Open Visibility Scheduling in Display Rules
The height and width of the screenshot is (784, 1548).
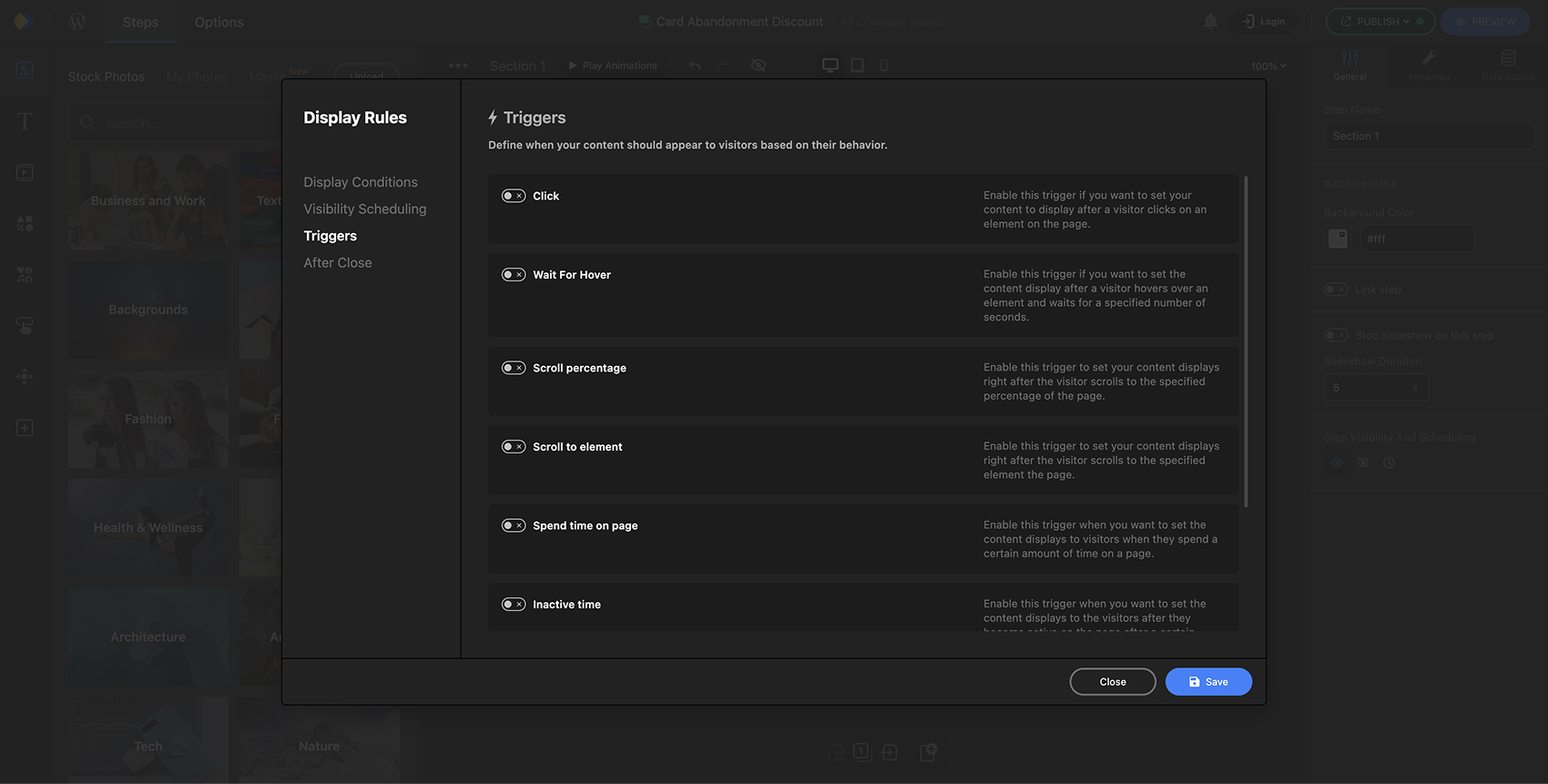coord(365,209)
